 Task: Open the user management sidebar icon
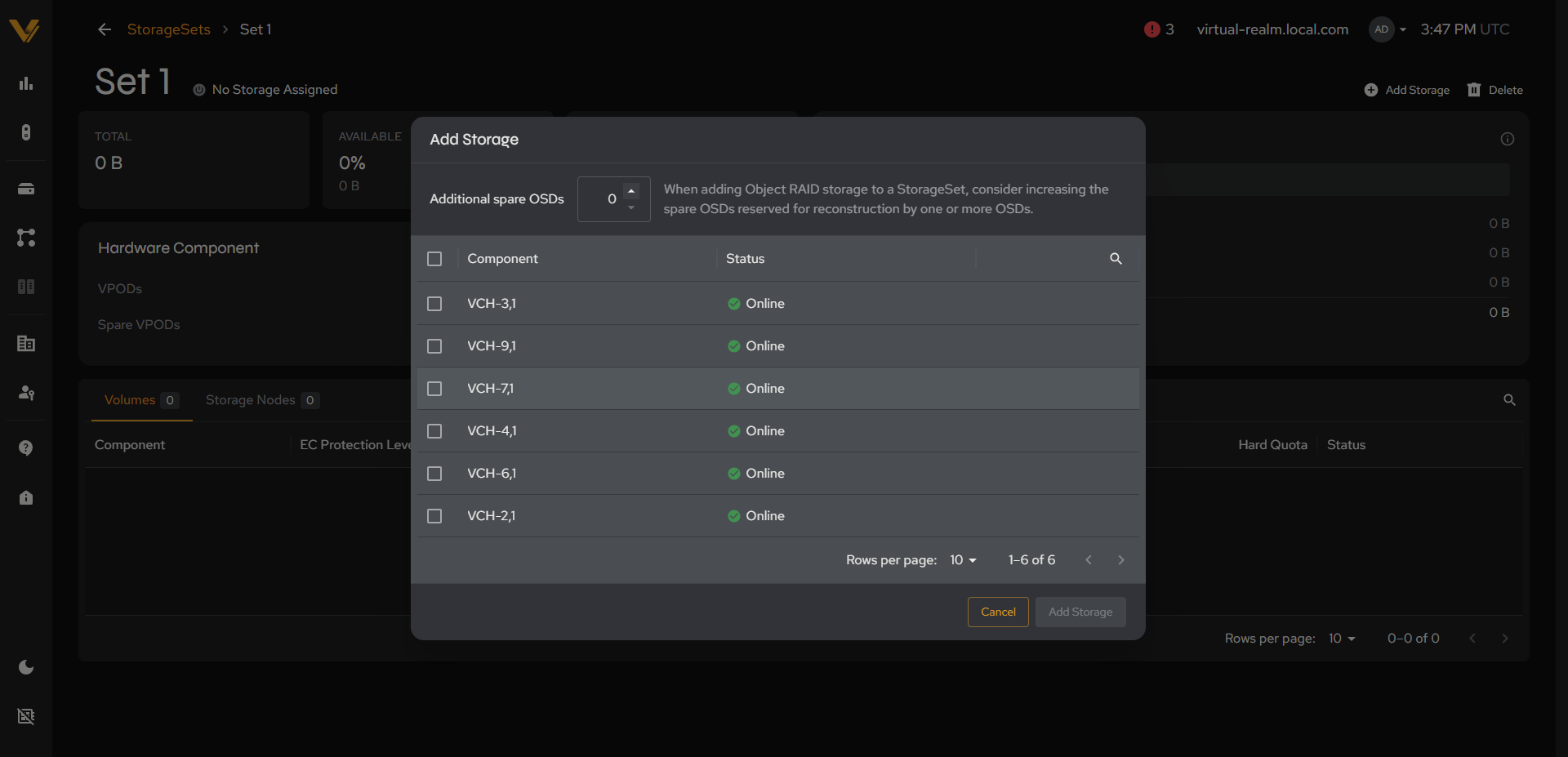coord(26,393)
